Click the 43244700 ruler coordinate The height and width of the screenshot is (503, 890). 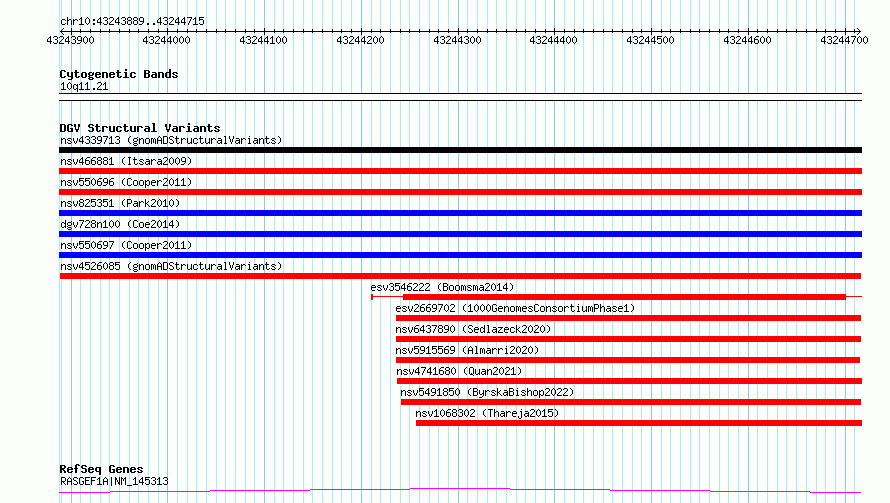[844, 40]
